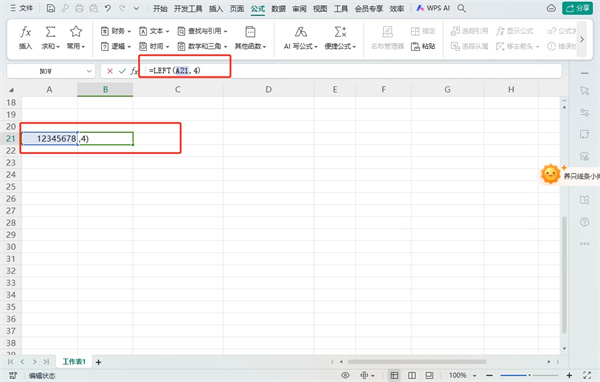Confirm formula with the green checkmark
The height and width of the screenshot is (382, 600).
(x=122, y=71)
